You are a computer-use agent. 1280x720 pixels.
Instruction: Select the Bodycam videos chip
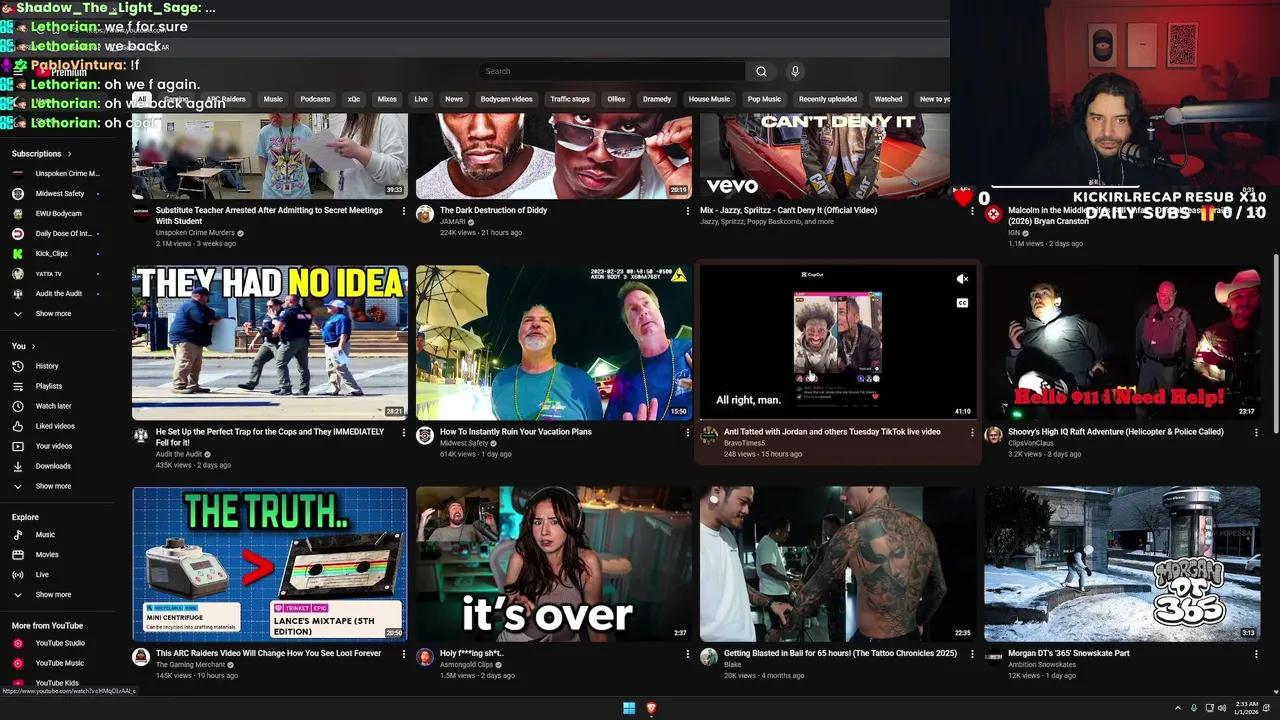(x=506, y=99)
